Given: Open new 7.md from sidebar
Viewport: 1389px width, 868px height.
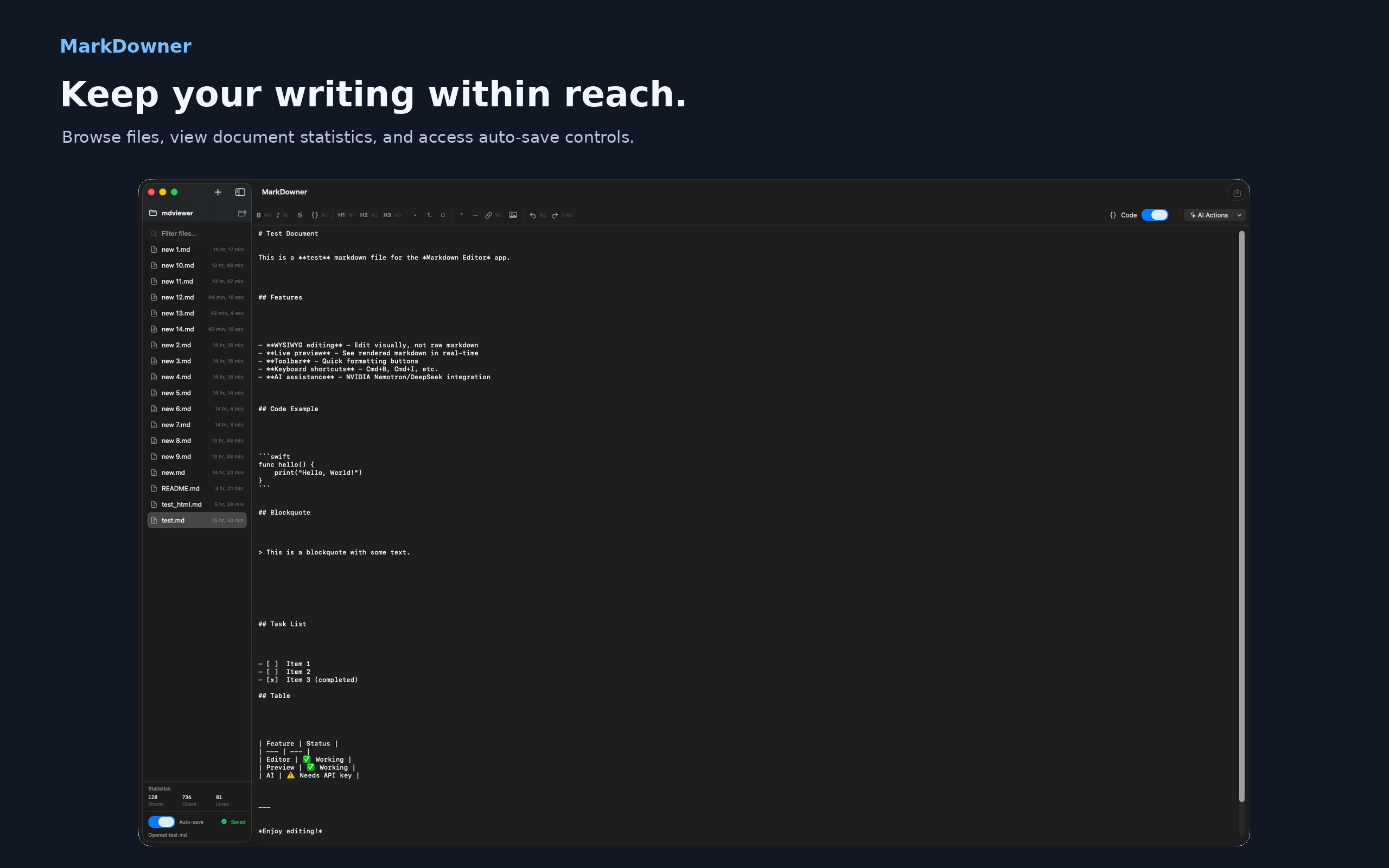Looking at the screenshot, I should click(x=197, y=425).
